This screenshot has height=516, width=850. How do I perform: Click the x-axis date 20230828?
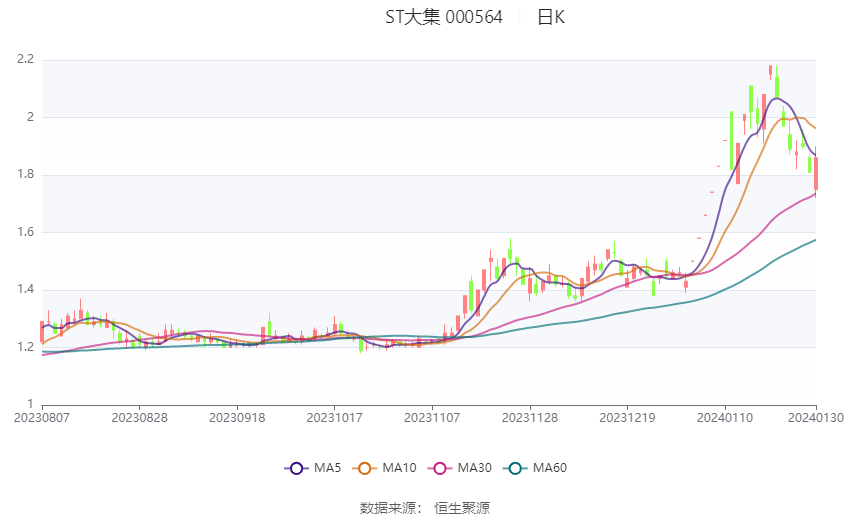139,418
